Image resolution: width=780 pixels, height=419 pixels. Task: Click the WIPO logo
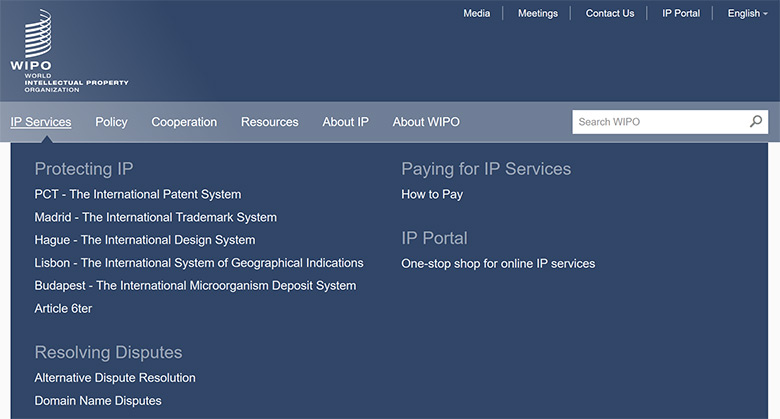69,50
